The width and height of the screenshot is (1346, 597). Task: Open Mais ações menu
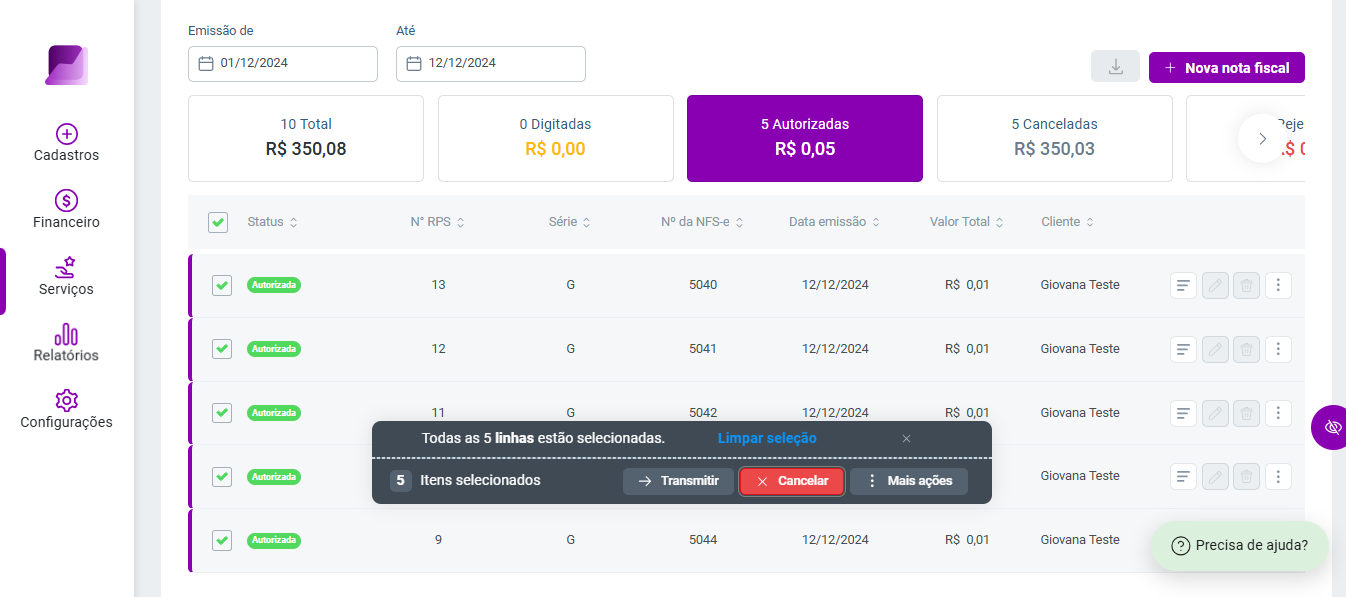click(x=909, y=481)
